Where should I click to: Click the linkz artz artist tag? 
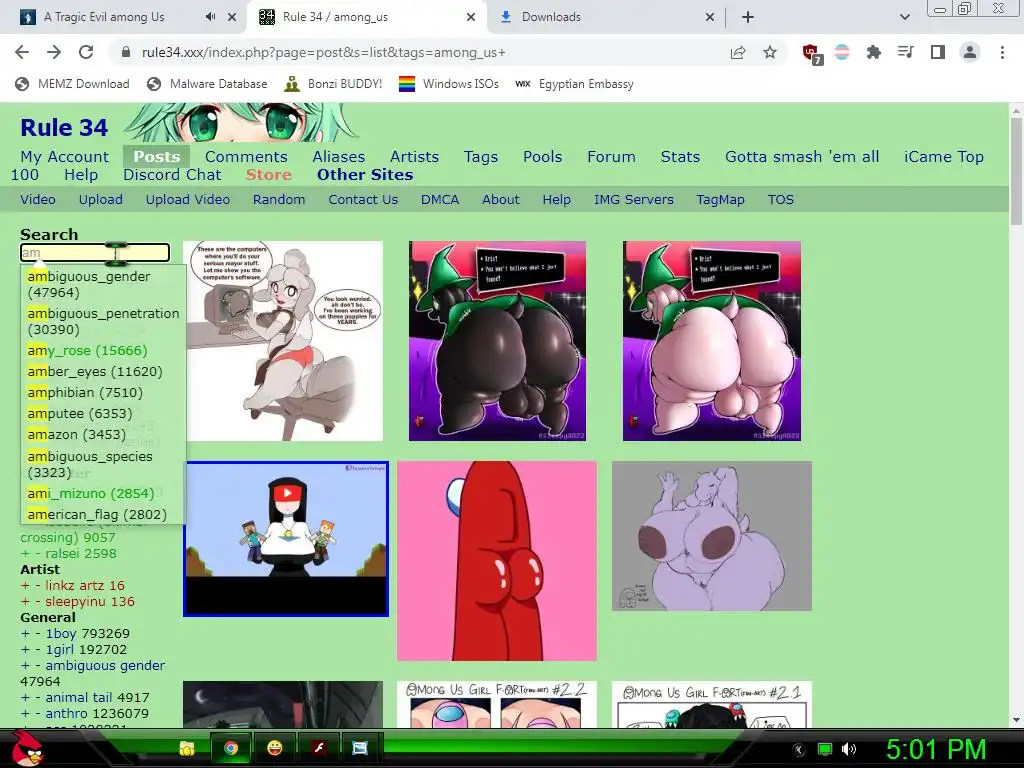[76, 585]
